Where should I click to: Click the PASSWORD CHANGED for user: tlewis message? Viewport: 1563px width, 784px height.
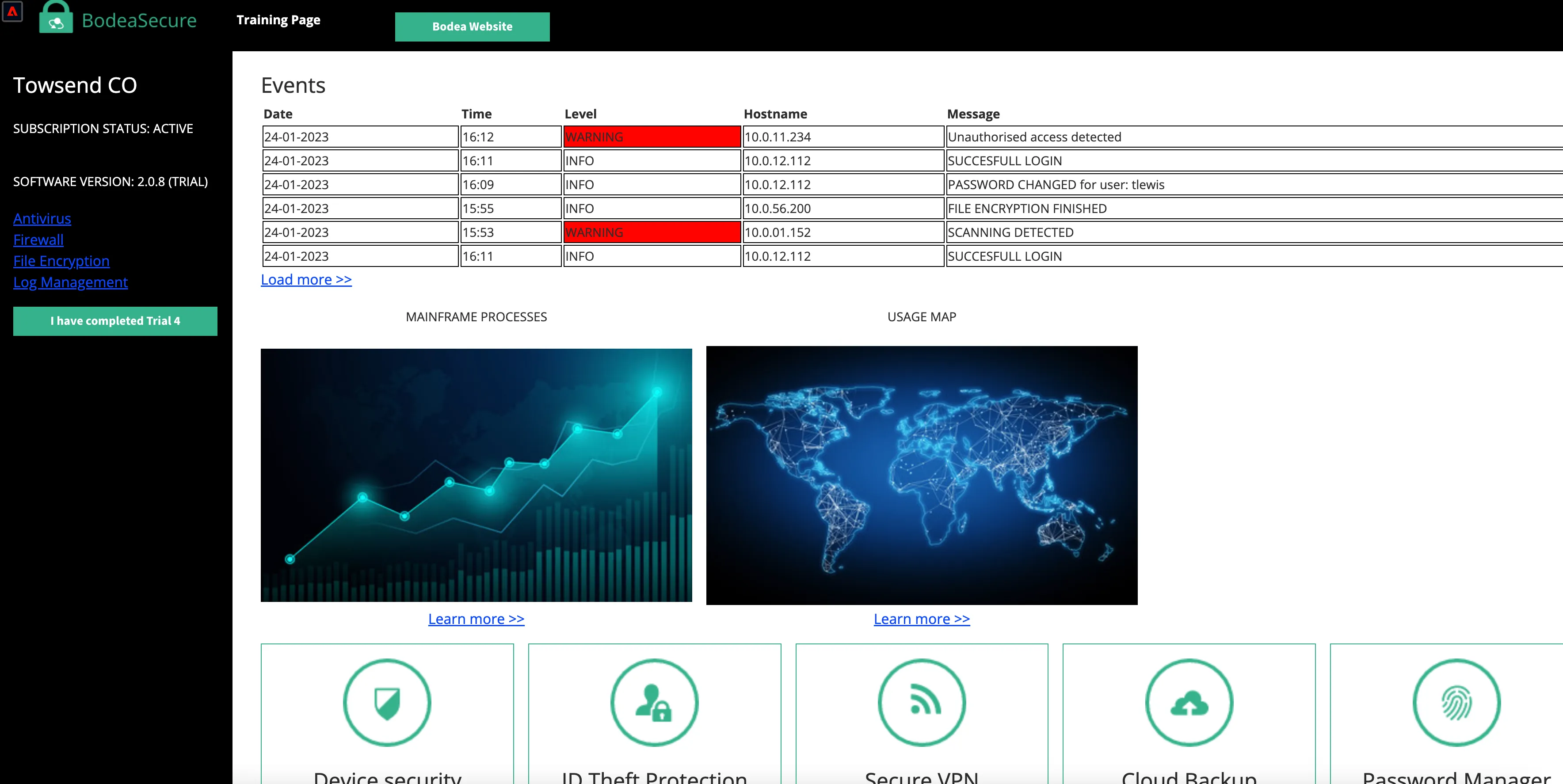[x=1056, y=184]
